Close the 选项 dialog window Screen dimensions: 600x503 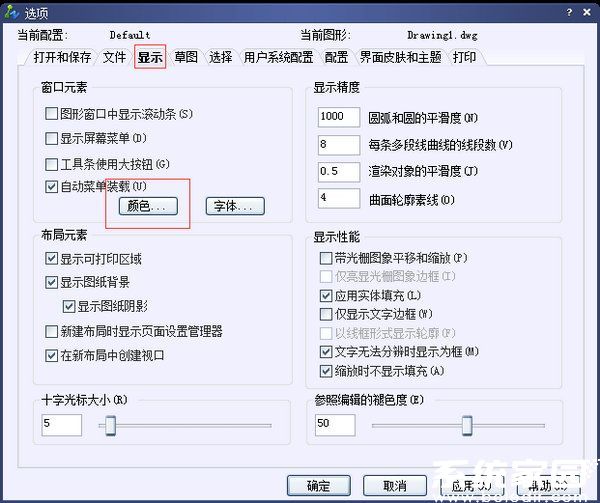(x=587, y=12)
